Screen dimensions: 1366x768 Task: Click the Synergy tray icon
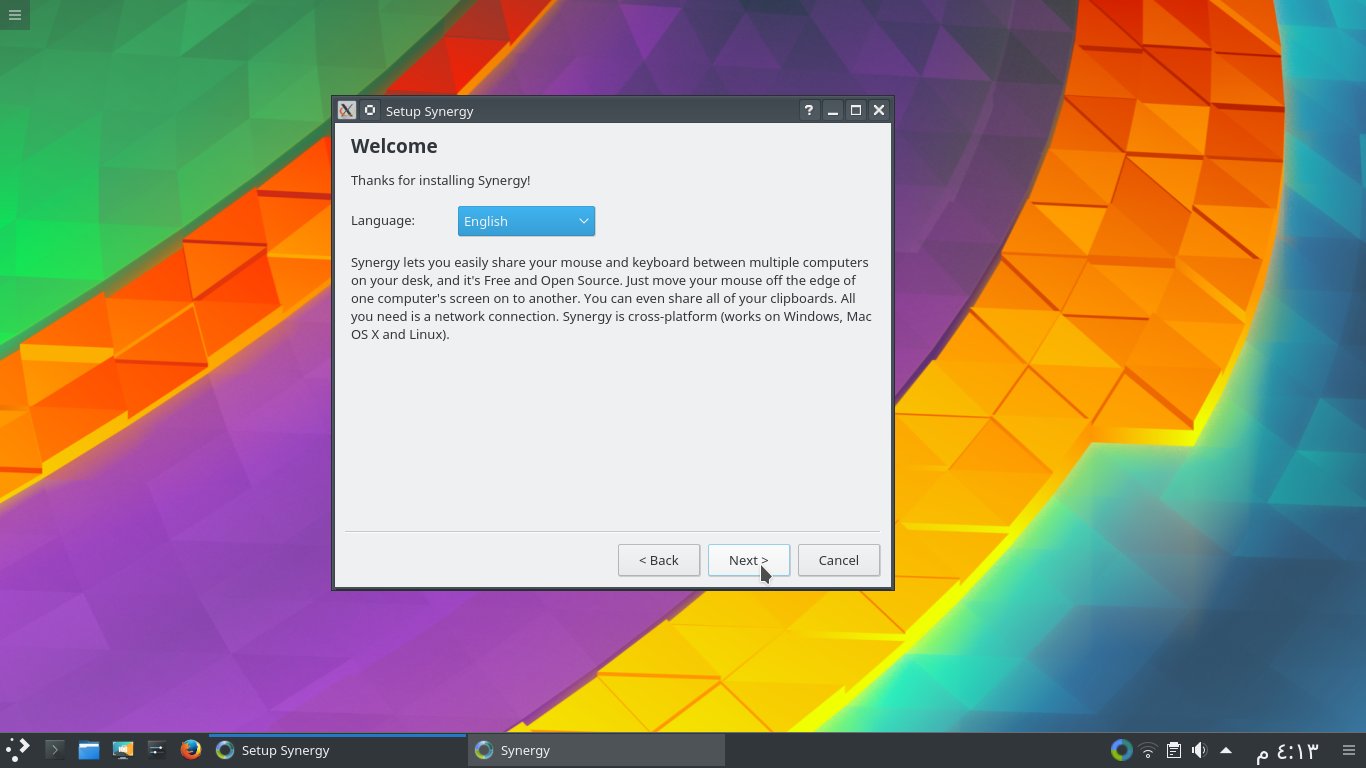pos(1121,750)
